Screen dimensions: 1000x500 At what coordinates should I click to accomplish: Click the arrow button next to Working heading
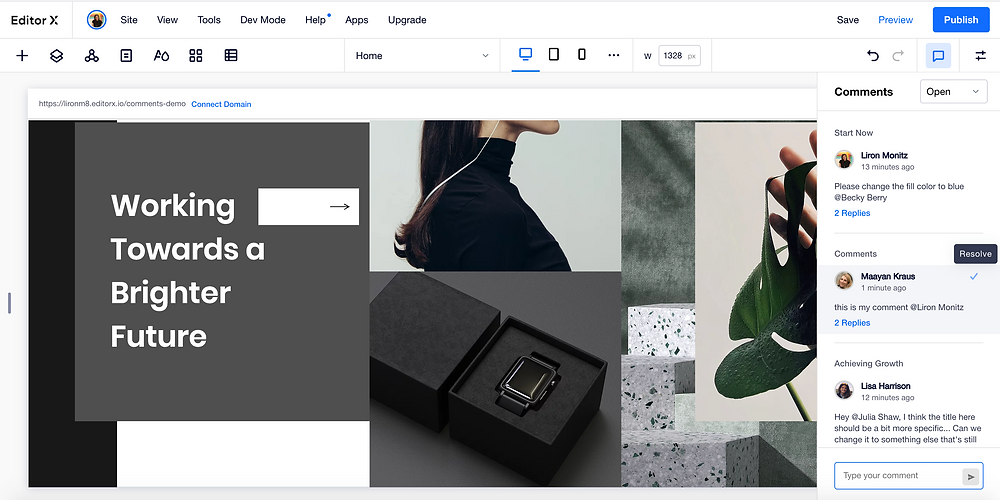309,207
